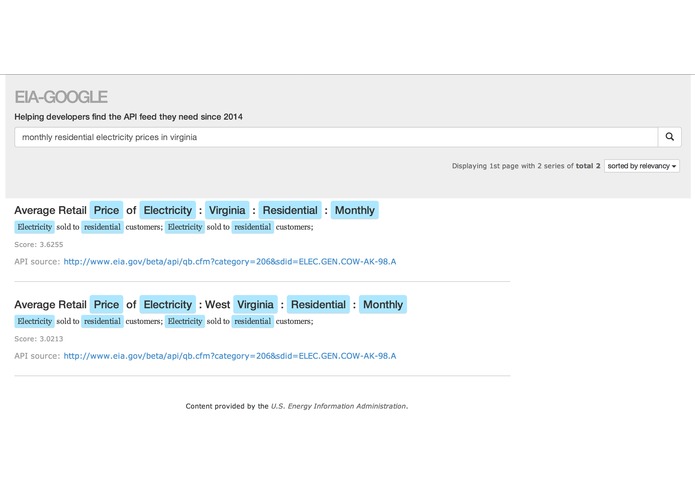
Task: Click 'Price' tag in the West Virginia result title
Action: tap(106, 305)
